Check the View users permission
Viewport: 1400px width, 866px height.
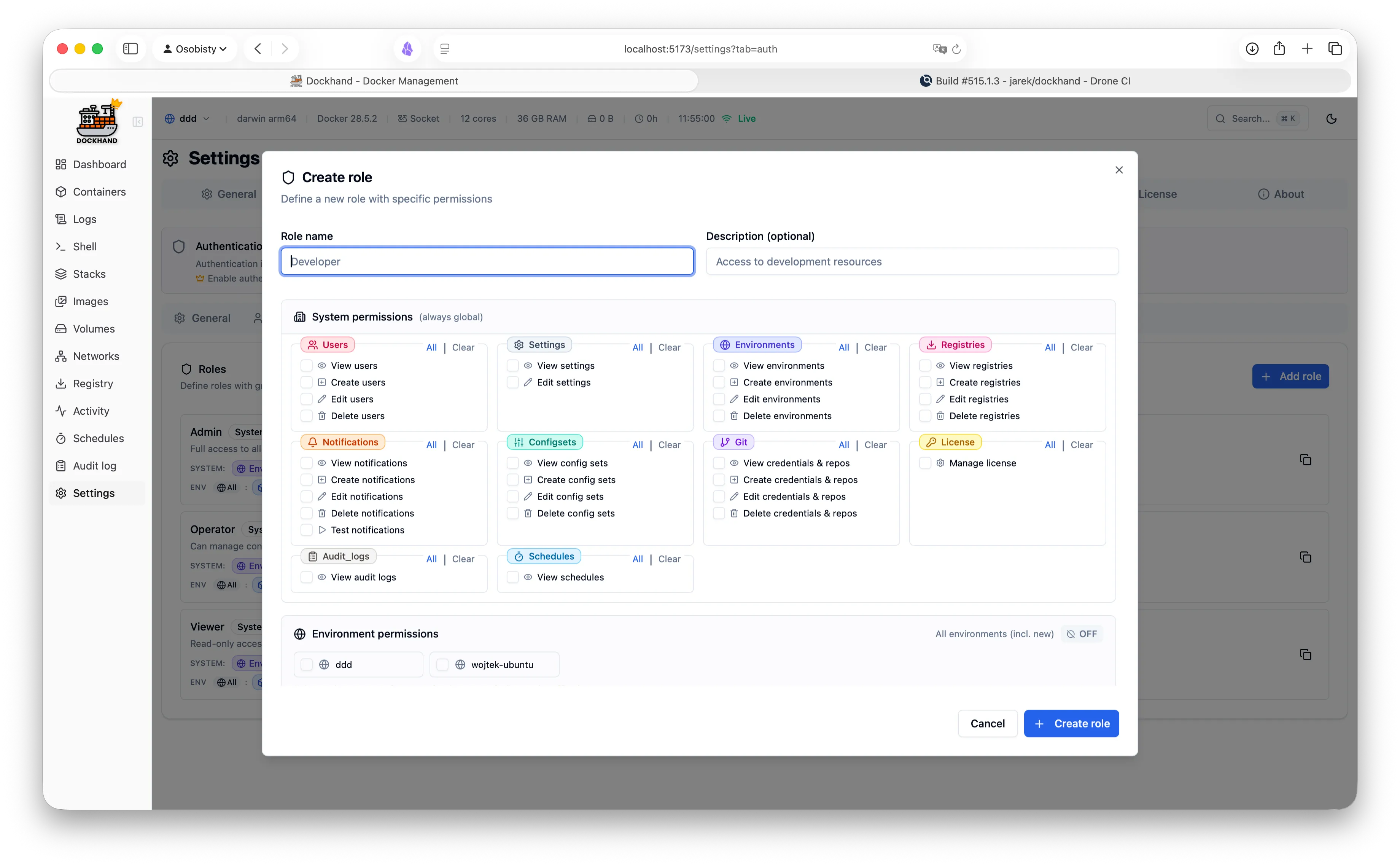[x=307, y=365]
